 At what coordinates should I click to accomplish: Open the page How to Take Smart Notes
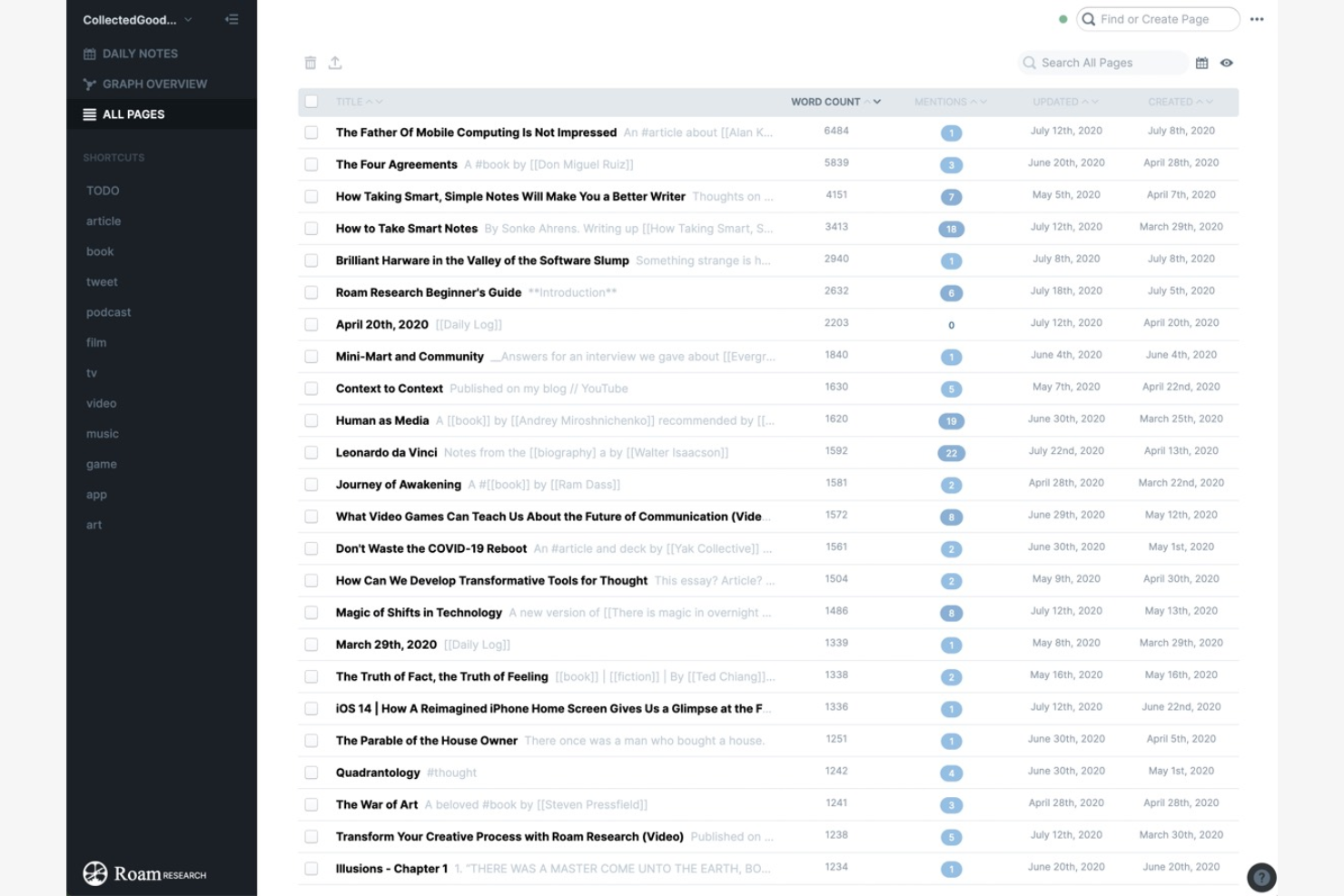click(x=406, y=228)
